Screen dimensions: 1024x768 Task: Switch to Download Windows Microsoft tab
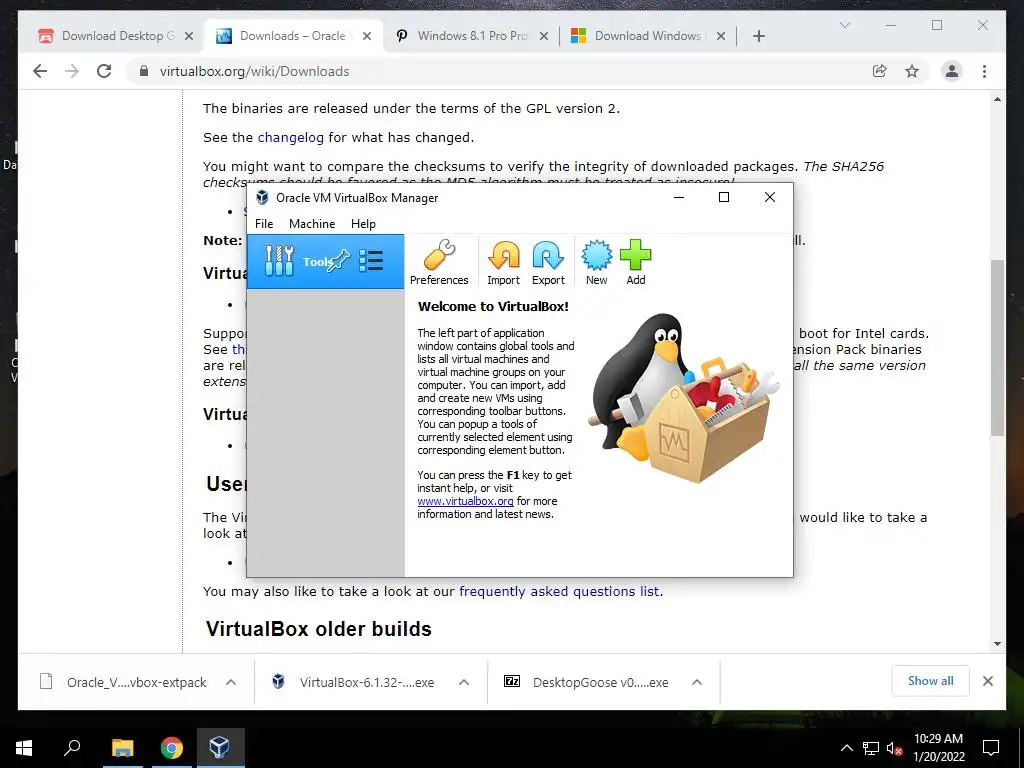click(648, 36)
